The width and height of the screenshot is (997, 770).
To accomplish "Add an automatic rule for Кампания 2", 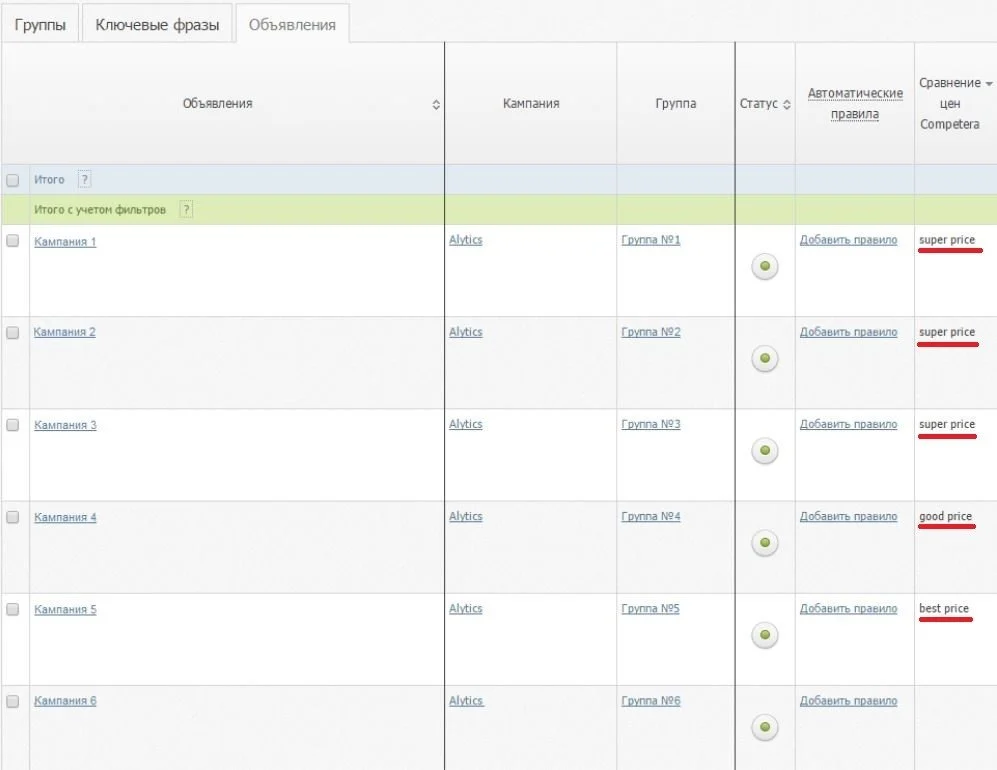I will (x=849, y=332).
